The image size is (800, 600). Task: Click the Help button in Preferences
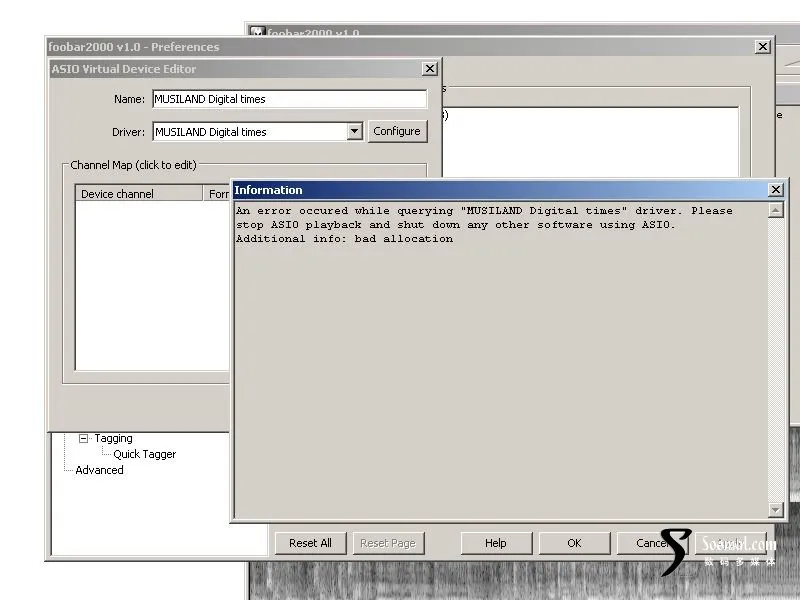tap(496, 543)
